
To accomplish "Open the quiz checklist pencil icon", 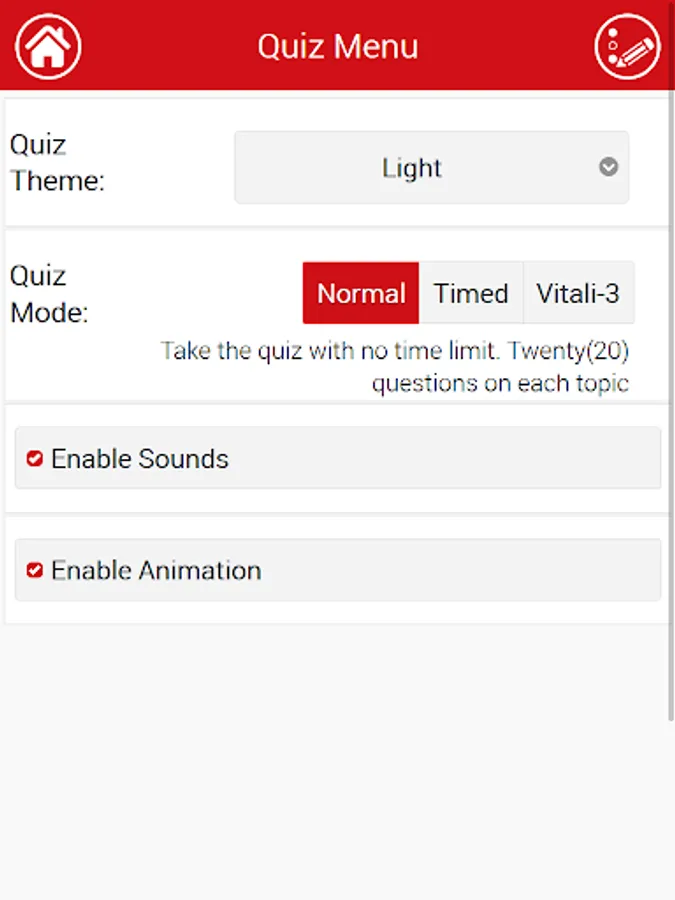I will click(x=627, y=46).
